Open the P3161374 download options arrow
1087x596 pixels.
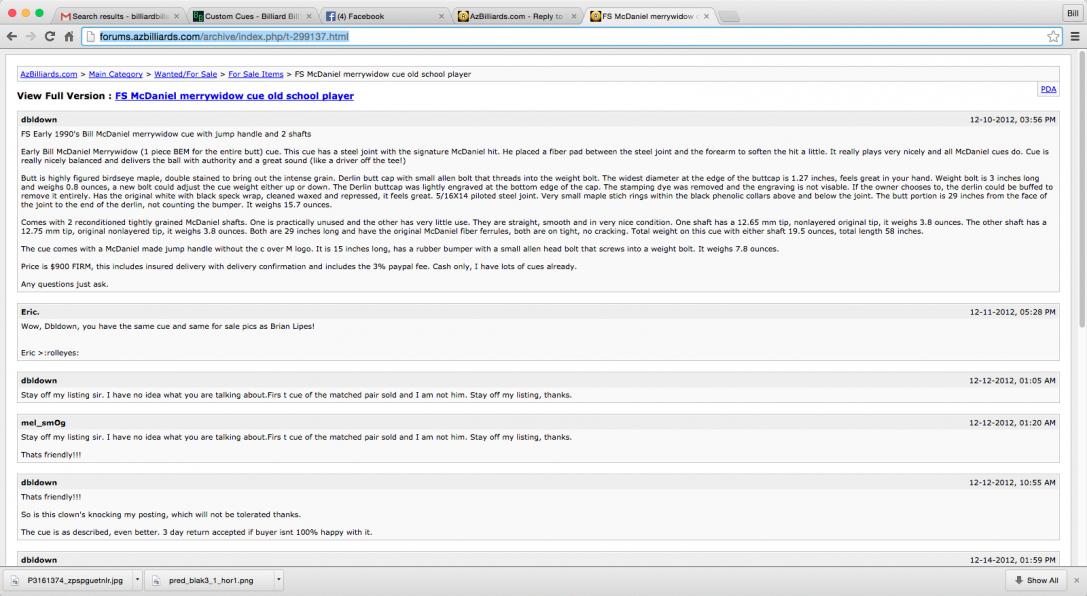(137, 580)
